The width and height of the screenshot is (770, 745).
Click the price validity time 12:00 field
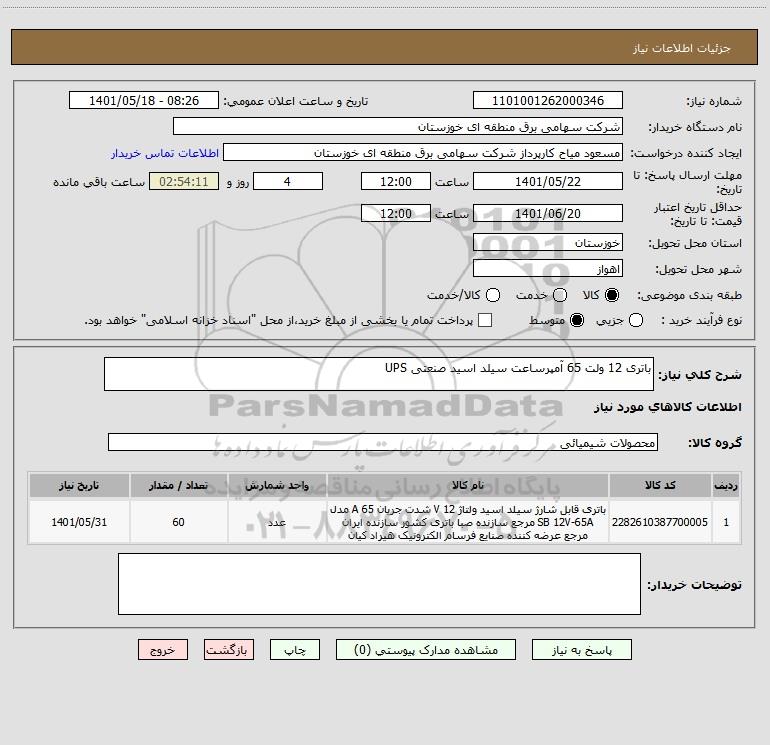[x=396, y=213]
